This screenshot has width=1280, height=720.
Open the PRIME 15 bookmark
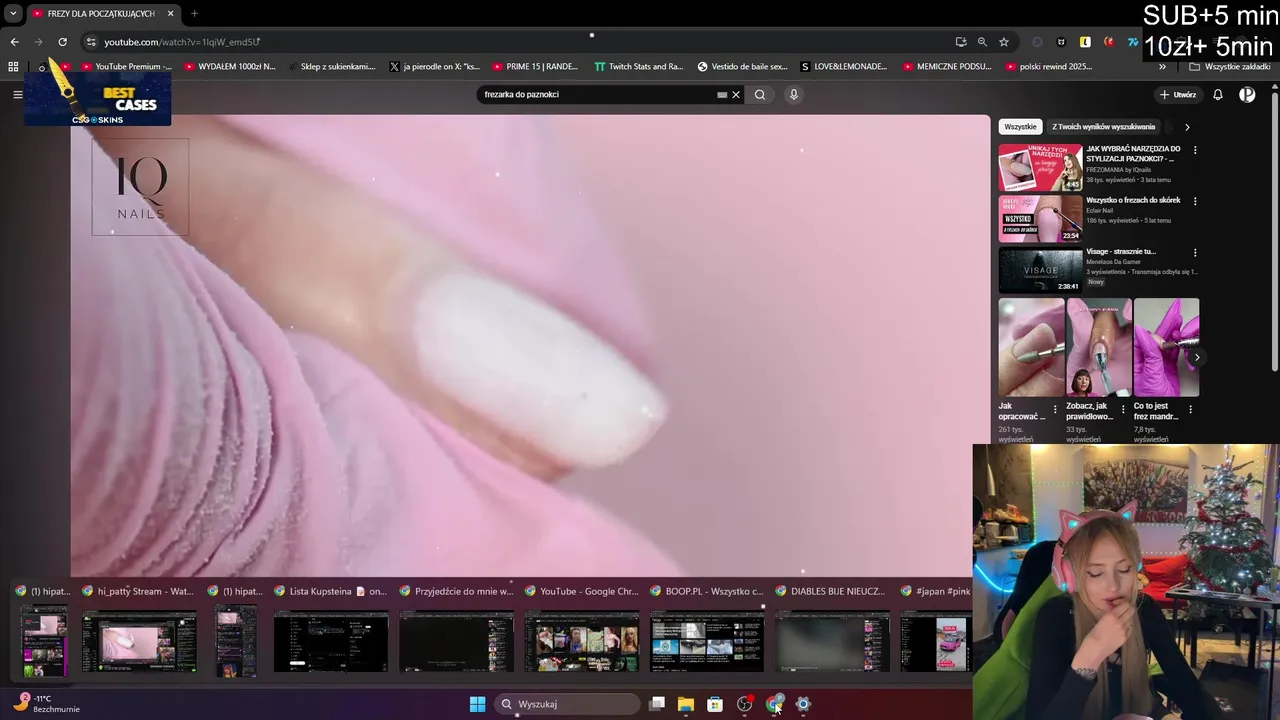tap(535, 67)
